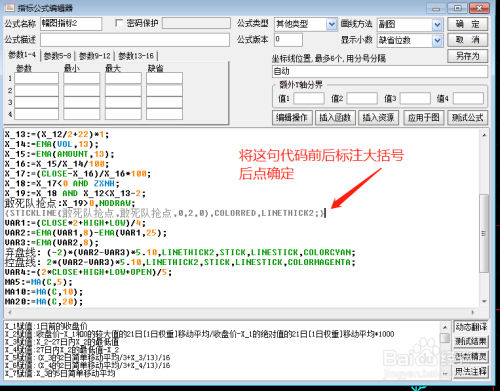Click the 控盘线 code line
This screenshot has height=391, width=500.
click(180, 262)
